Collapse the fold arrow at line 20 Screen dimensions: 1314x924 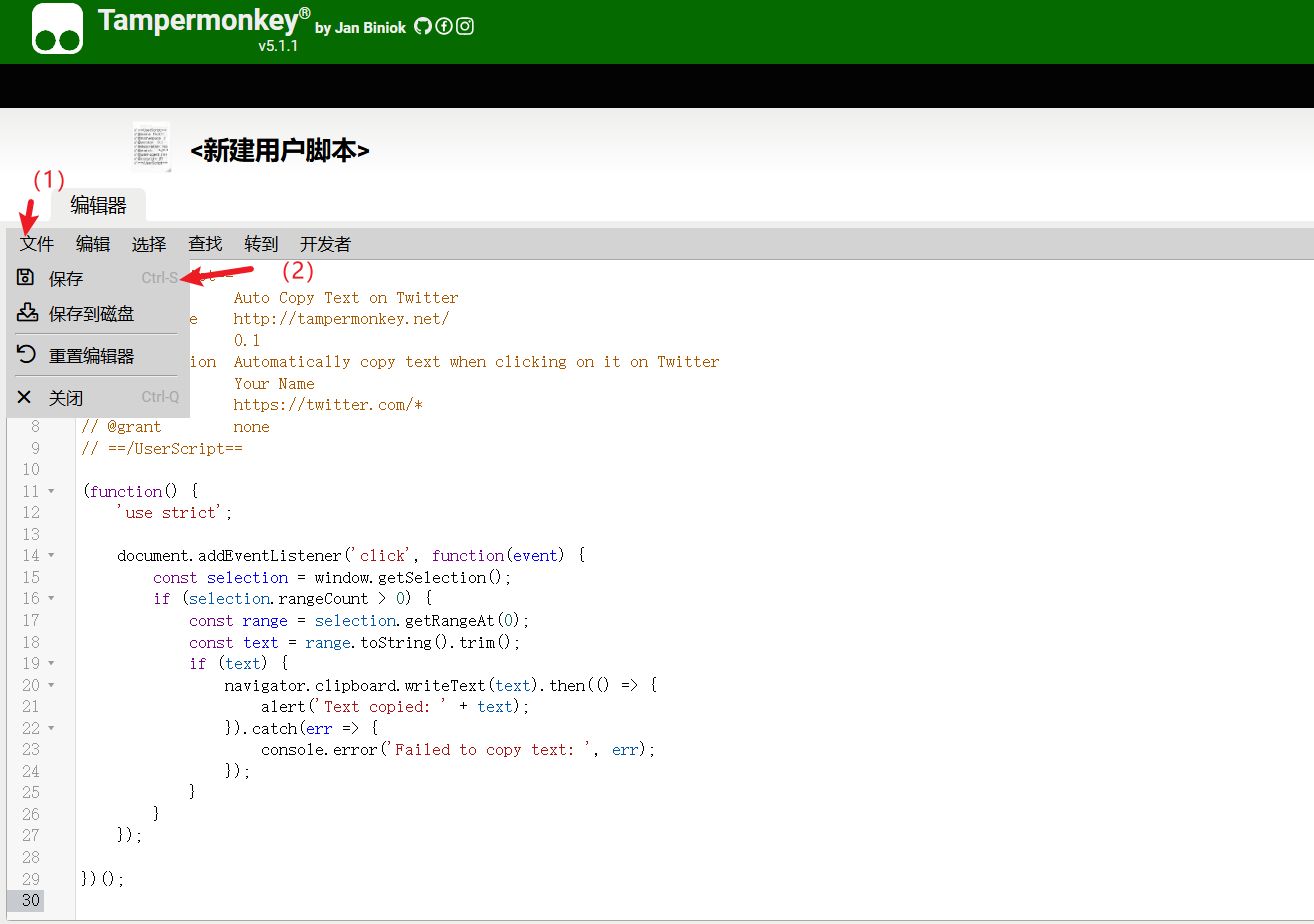[51, 685]
